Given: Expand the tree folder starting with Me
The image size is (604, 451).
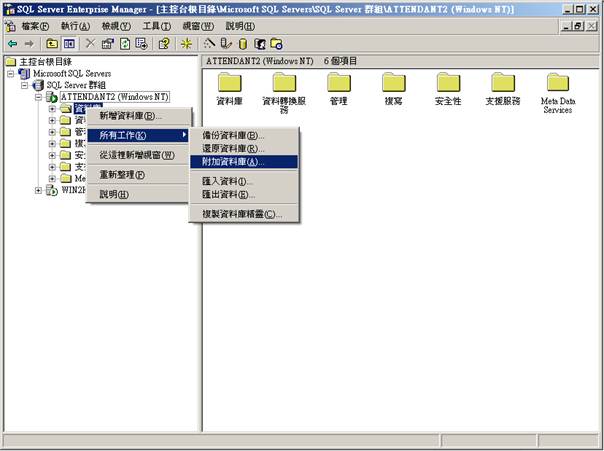Looking at the screenshot, I should 52,178.
